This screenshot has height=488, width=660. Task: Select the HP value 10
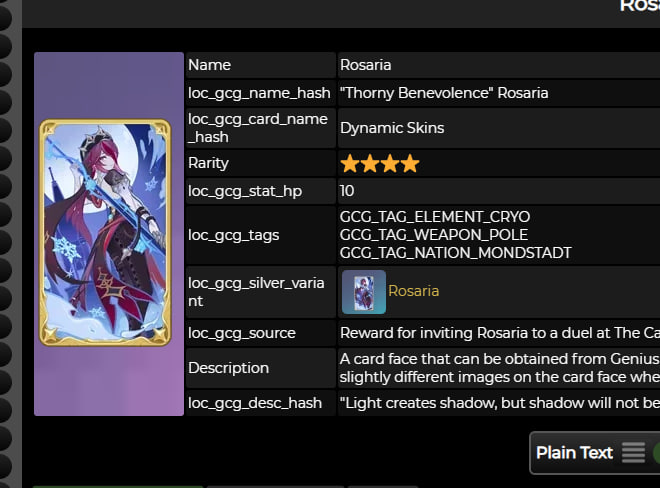click(347, 191)
